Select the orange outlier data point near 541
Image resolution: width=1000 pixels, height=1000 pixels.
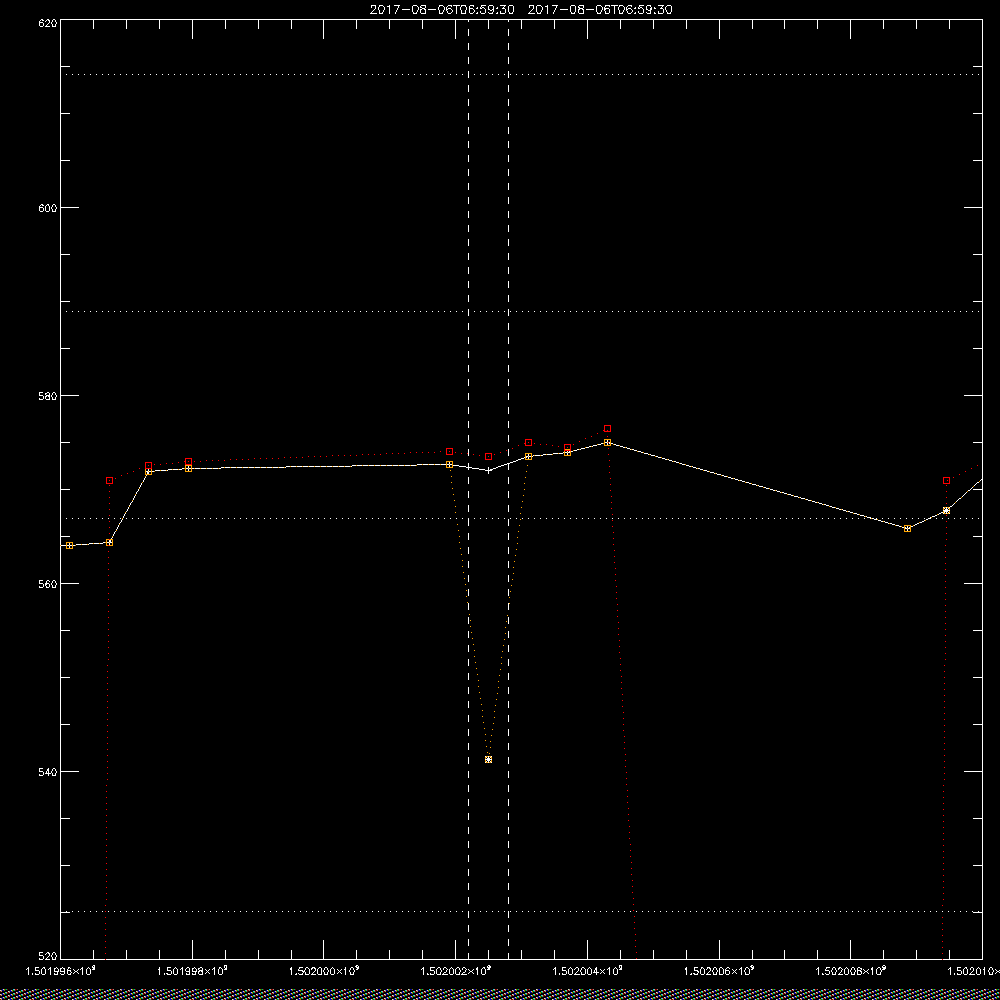489,760
